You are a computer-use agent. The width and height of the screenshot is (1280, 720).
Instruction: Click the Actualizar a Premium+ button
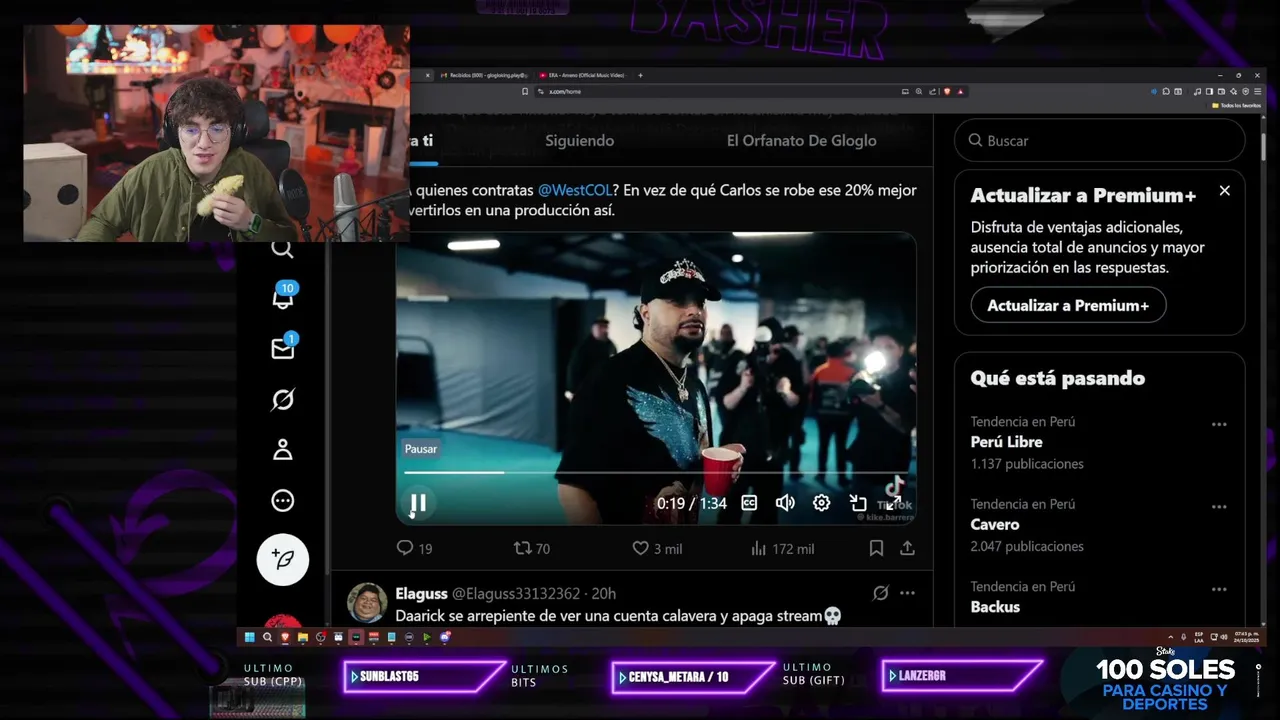(x=1068, y=305)
